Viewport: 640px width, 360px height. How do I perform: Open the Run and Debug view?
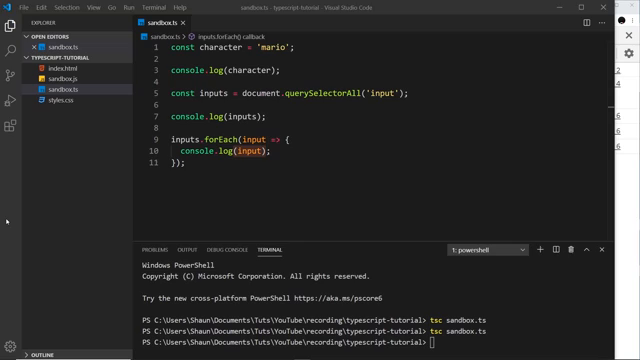coord(10,100)
